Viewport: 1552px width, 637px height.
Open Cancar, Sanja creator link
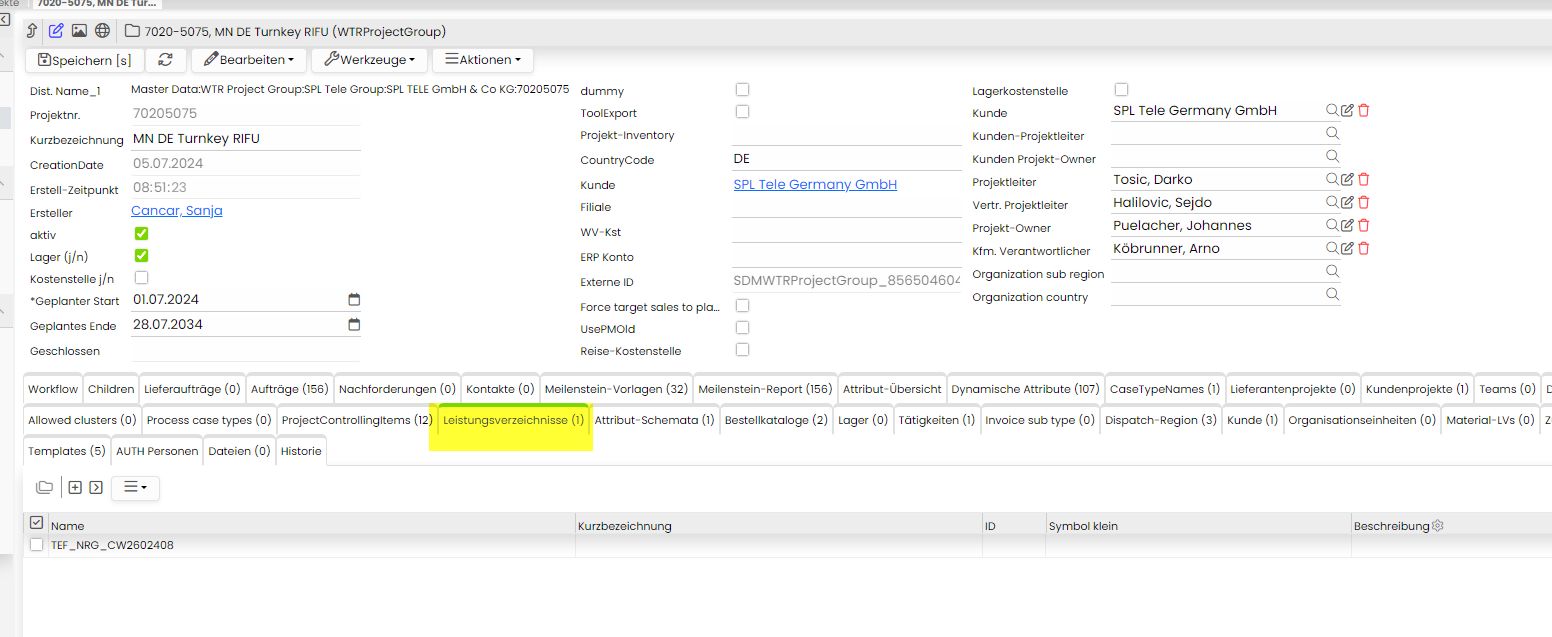[x=177, y=211]
